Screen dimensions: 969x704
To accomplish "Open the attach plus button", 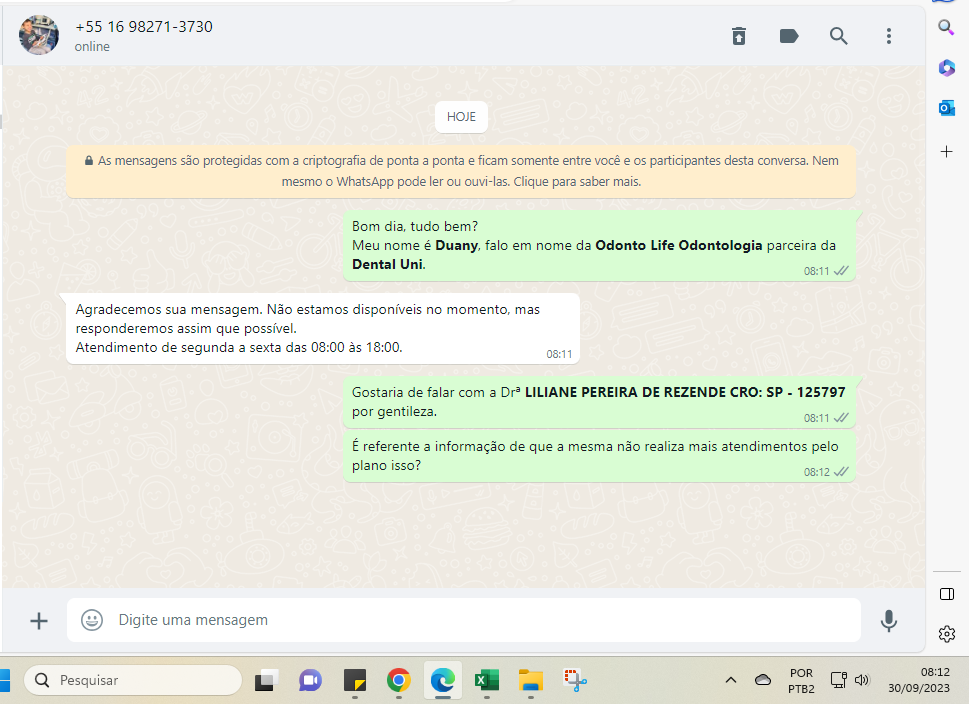I will pyautogui.click(x=39, y=621).
